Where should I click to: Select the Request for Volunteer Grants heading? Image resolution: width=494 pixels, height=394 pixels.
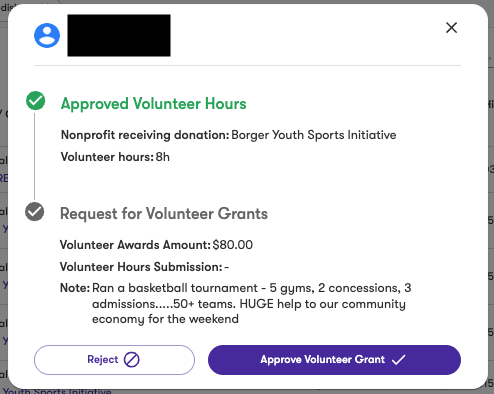164,214
